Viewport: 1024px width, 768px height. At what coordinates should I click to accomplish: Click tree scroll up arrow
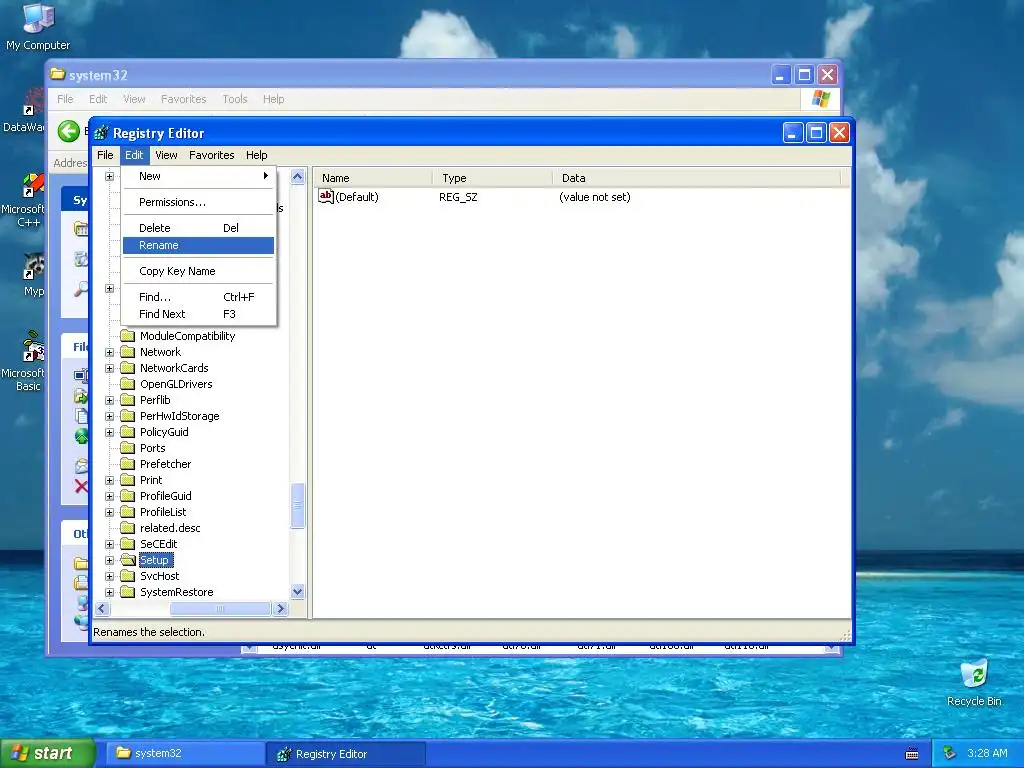[x=298, y=176]
